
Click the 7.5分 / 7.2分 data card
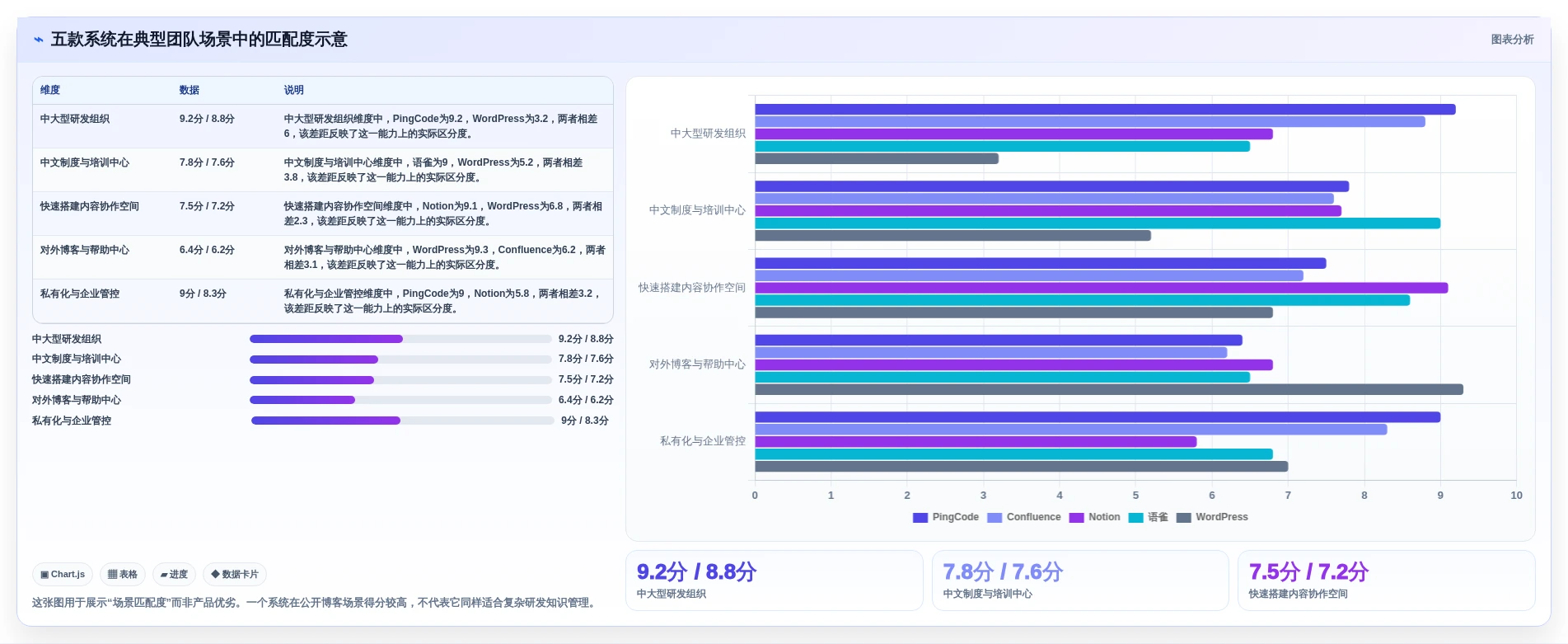1386,581
